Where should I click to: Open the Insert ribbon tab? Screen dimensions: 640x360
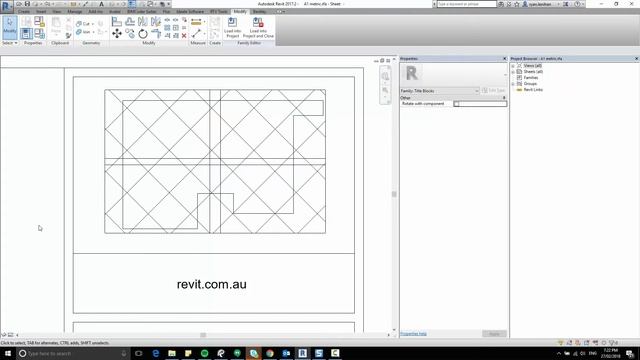pyautogui.click(x=41, y=11)
